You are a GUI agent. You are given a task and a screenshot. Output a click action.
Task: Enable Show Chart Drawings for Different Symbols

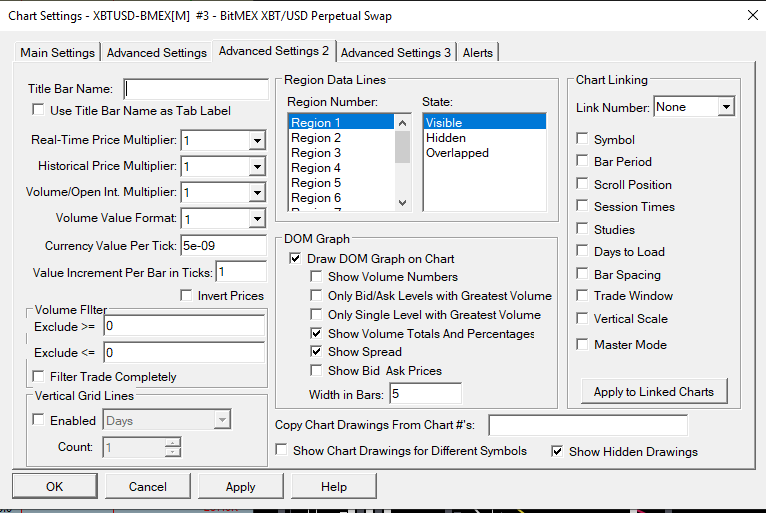[x=281, y=450]
